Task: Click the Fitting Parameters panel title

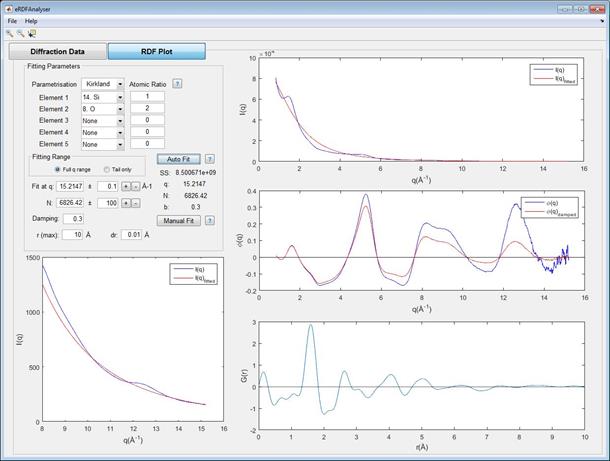Action: click(53, 66)
